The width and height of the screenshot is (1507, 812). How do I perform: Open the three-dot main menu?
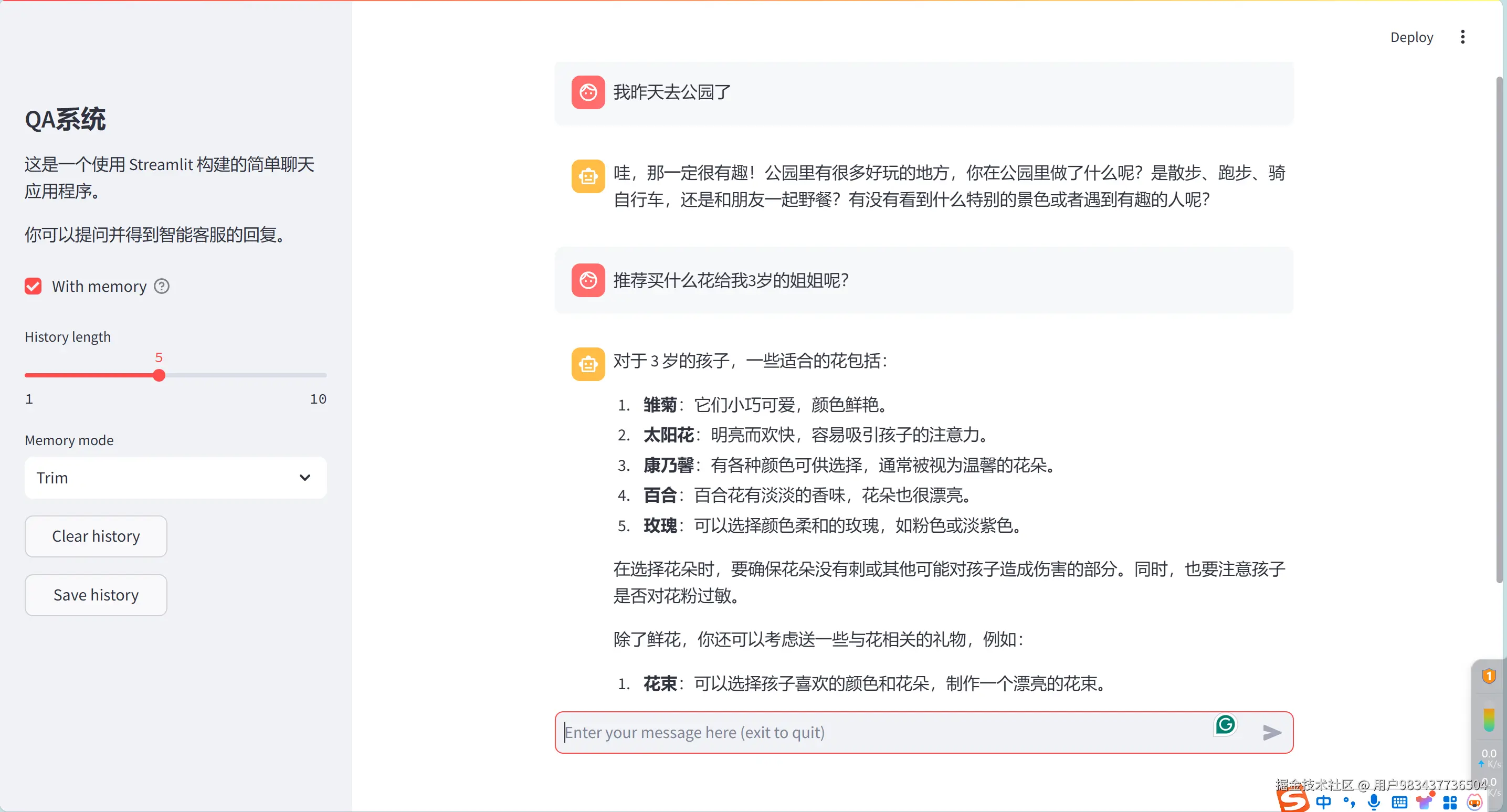click(1462, 37)
